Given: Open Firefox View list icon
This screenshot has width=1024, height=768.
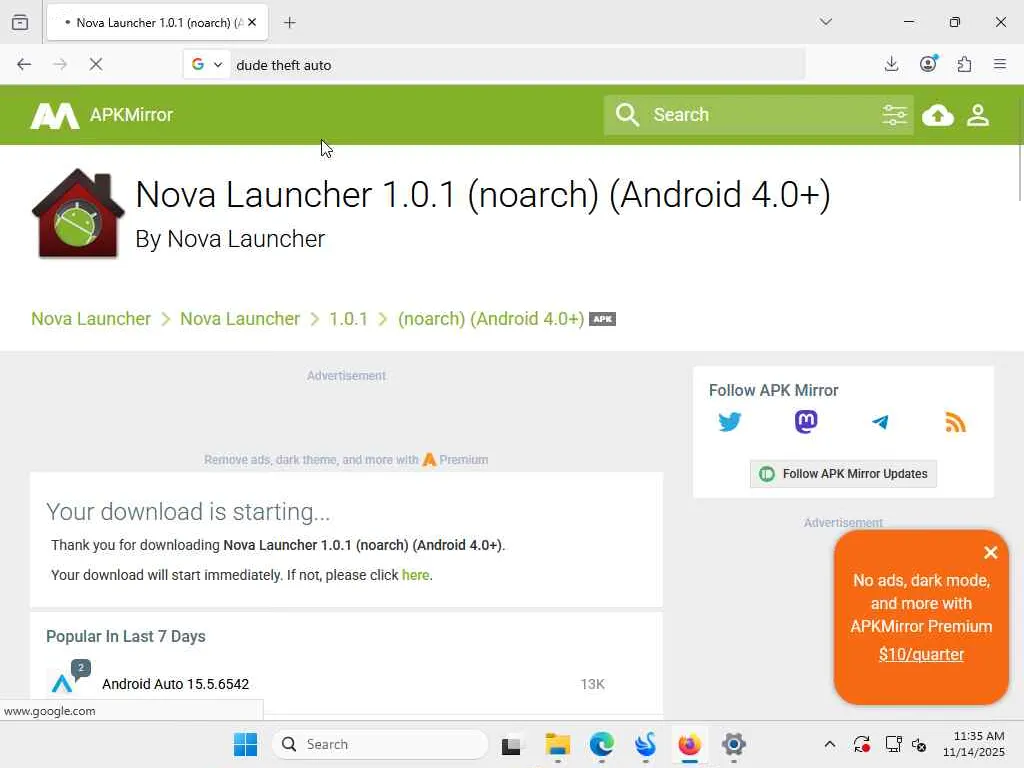Looking at the screenshot, I should 20,22.
